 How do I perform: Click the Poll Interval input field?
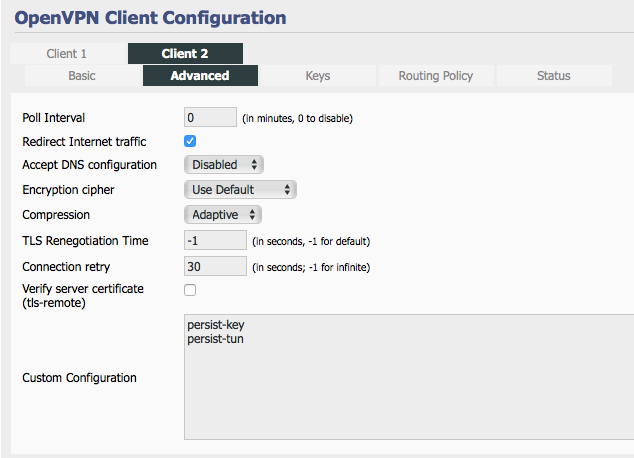pyautogui.click(x=210, y=117)
